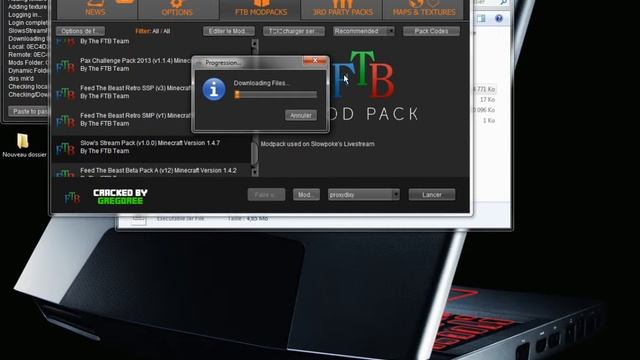Click FTB icon of Slow's Stream Pack

(65, 149)
